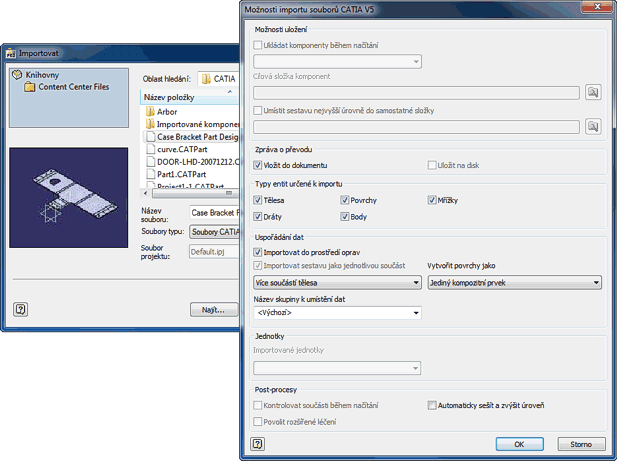The height and width of the screenshot is (461, 617).
Task: Uncheck Tělesa entity type
Action: point(258,200)
